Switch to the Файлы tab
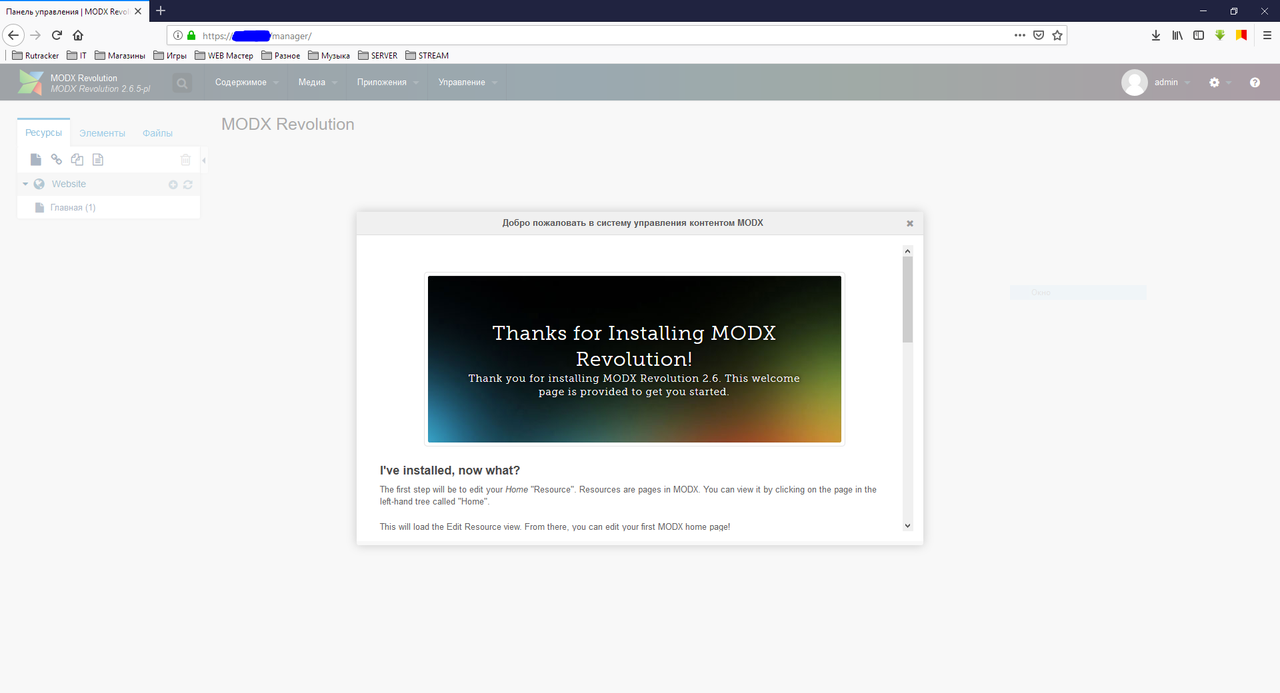This screenshot has width=1280, height=693. click(x=157, y=133)
